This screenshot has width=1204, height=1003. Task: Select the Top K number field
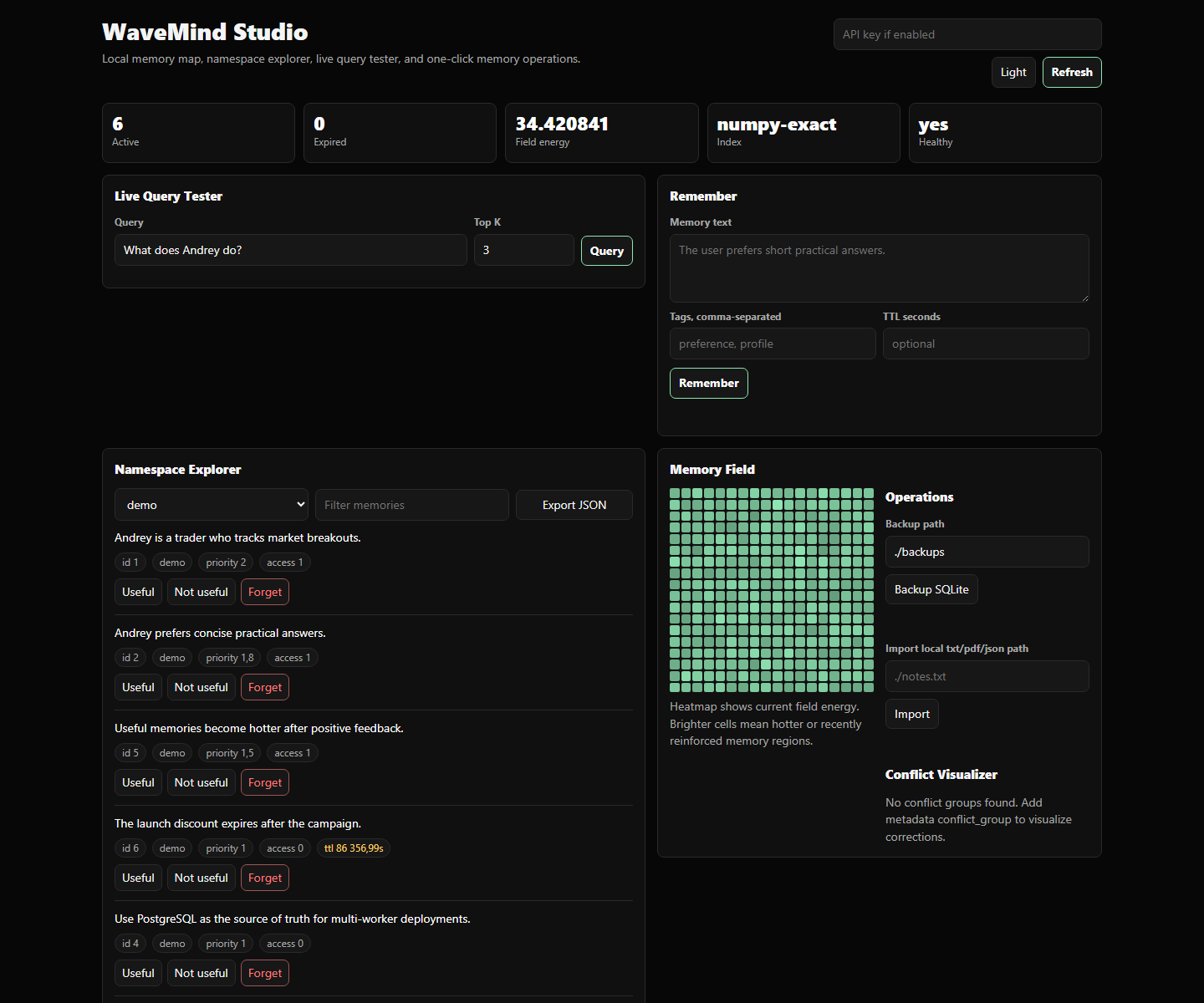pos(523,250)
